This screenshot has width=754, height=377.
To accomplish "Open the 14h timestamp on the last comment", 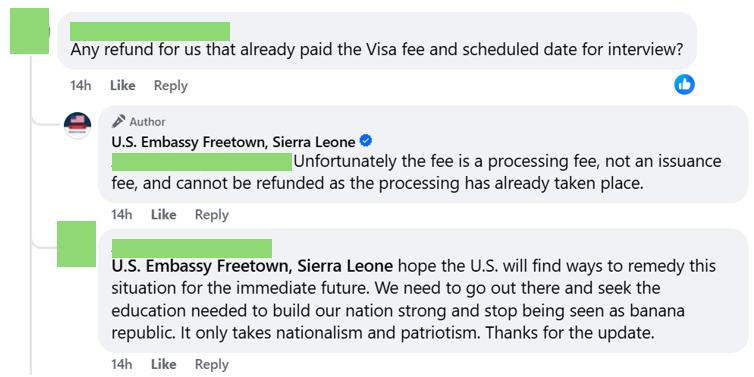I will point(122,364).
